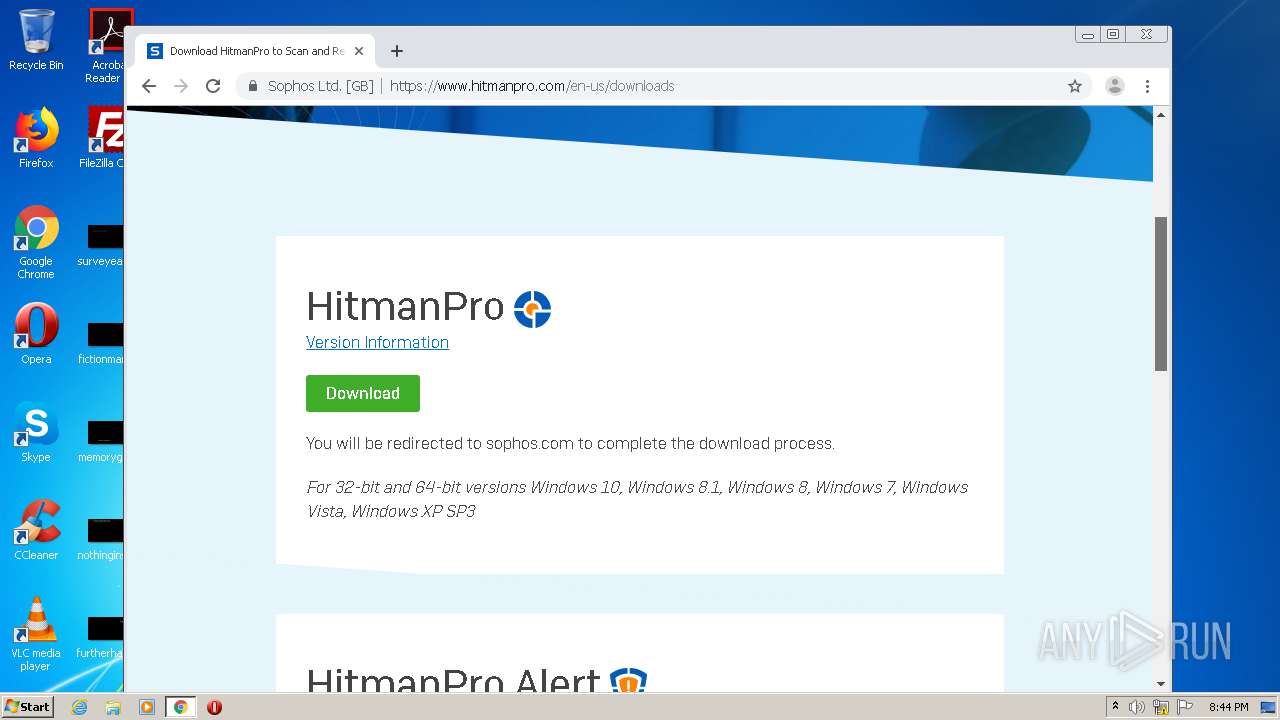Open Internet Explorer from the taskbar
The height and width of the screenshot is (720, 1280).
(x=80, y=707)
